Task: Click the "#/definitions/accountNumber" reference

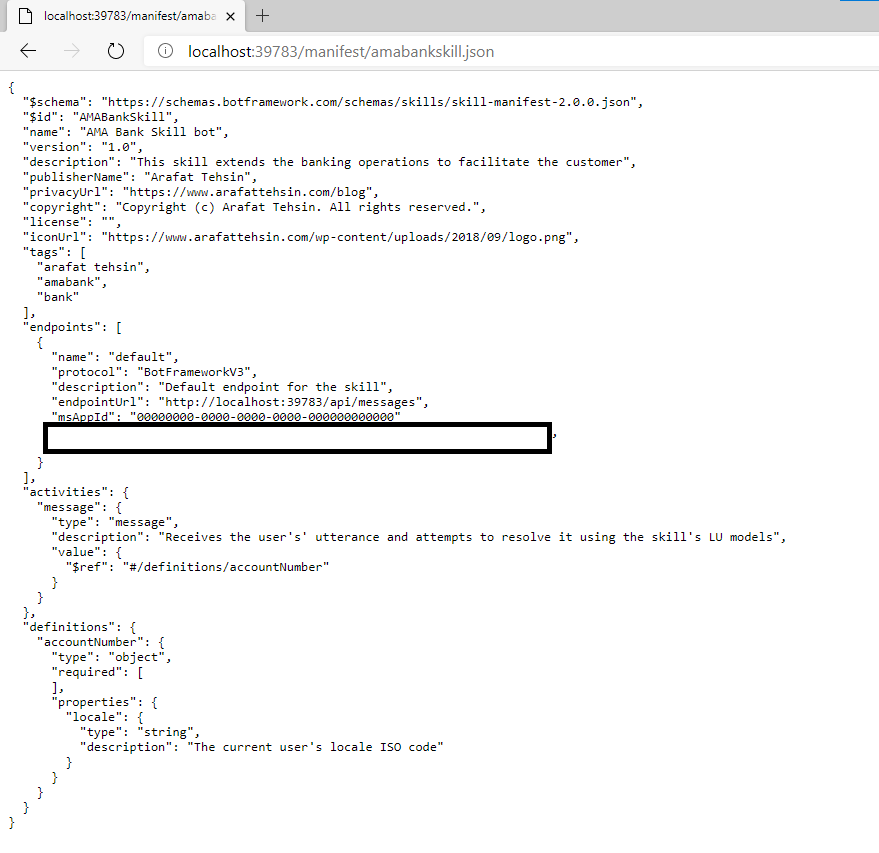Action: 226,567
